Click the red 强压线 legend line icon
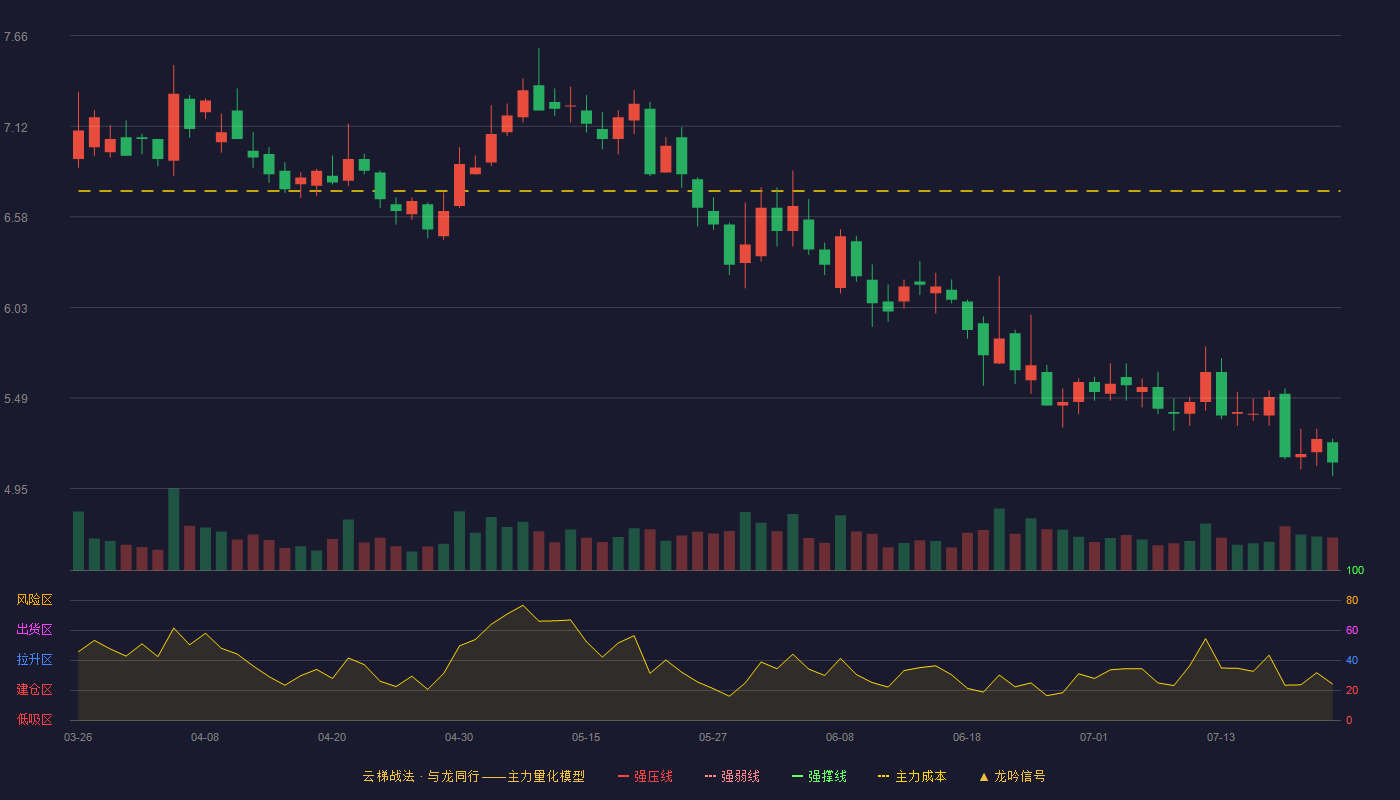Screen dimensions: 1400x800 pos(623,776)
